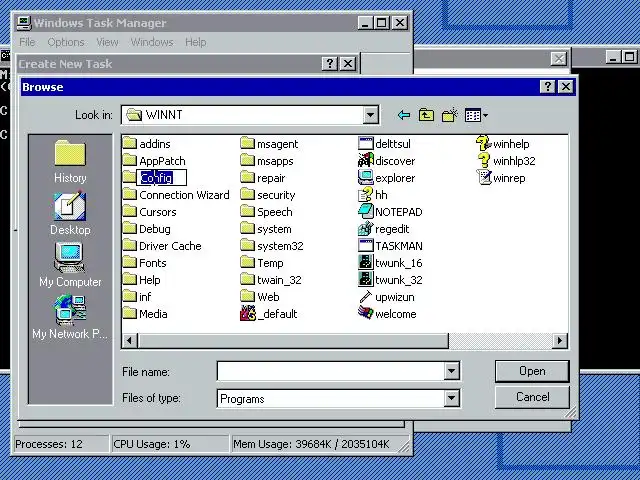
Task: Click the file list right scroll arrow
Action: pos(560,340)
